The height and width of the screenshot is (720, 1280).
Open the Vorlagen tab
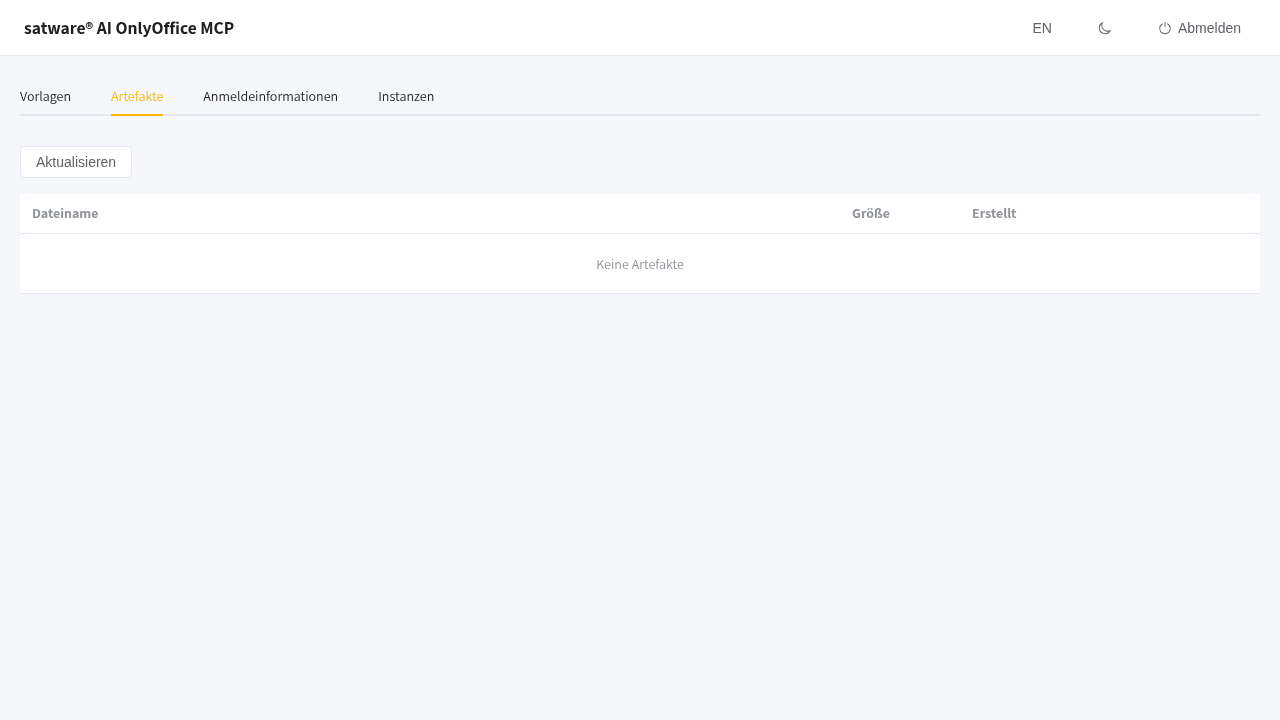pyautogui.click(x=45, y=96)
